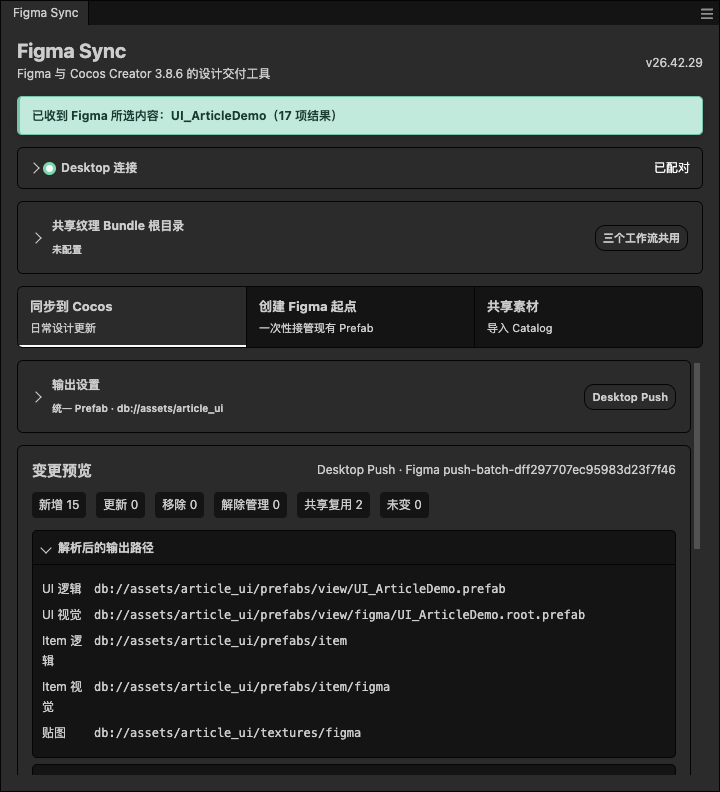The height and width of the screenshot is (792, 720).
Task: Click the 新增 15 filter chip
Action: coord(59,505)
